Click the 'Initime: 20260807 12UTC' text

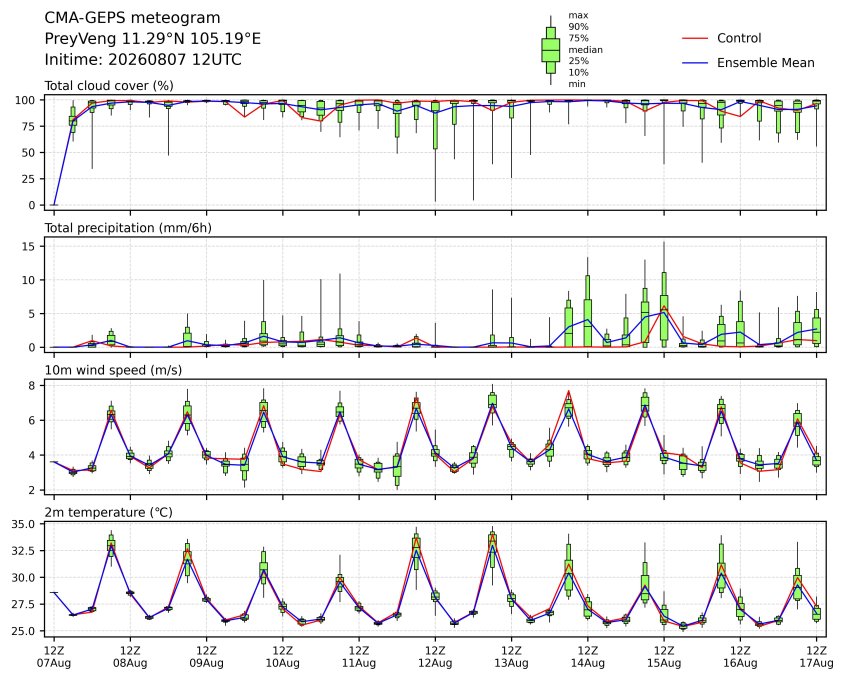143,59
